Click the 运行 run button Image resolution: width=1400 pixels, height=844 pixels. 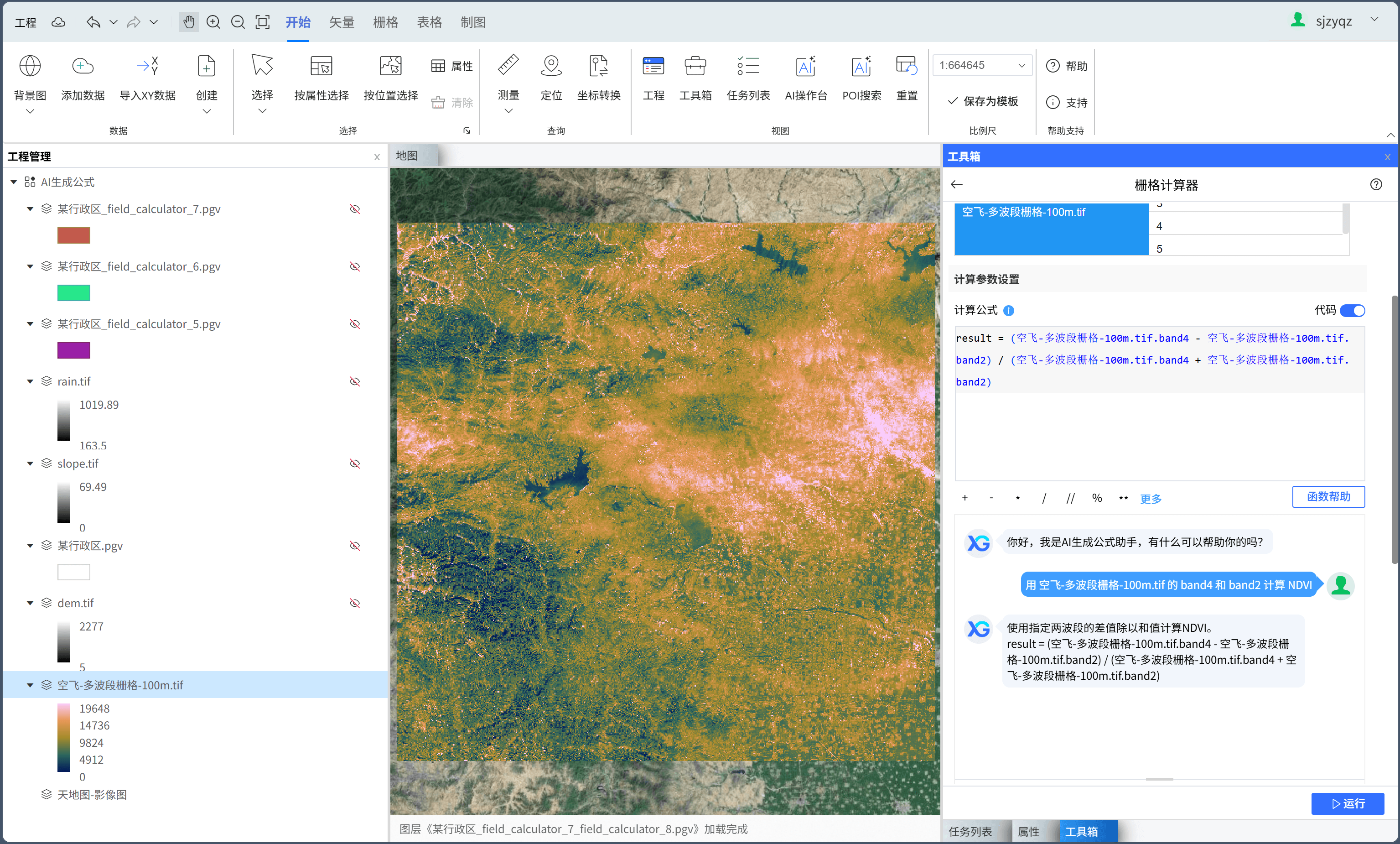[x=1347, y=804]
